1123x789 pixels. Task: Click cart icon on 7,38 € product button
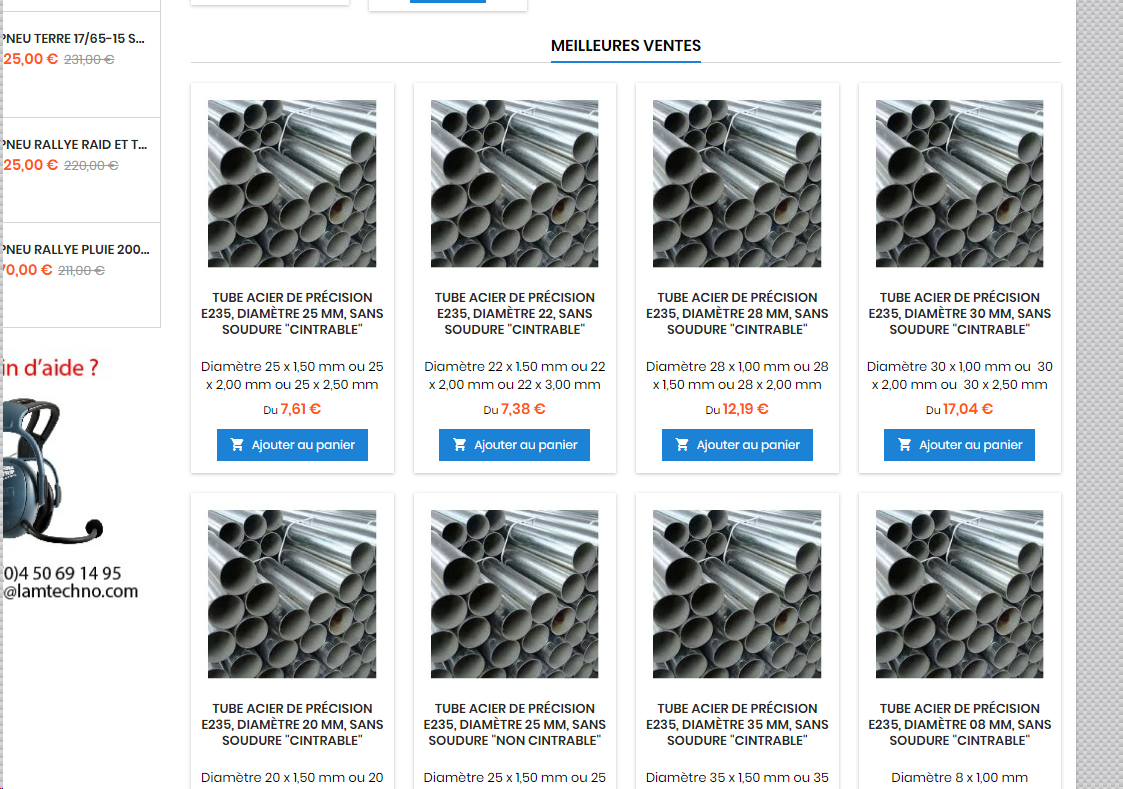[460, 445]
